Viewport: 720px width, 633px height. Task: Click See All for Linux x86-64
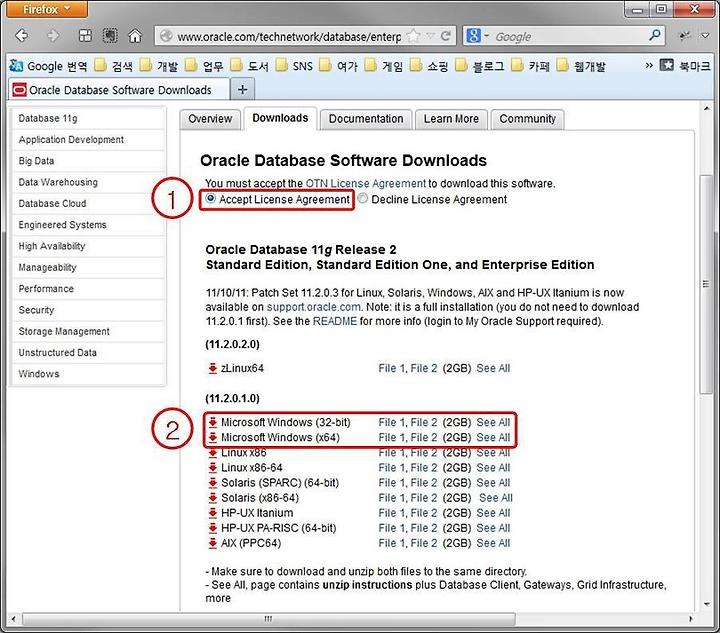[493, 468]
